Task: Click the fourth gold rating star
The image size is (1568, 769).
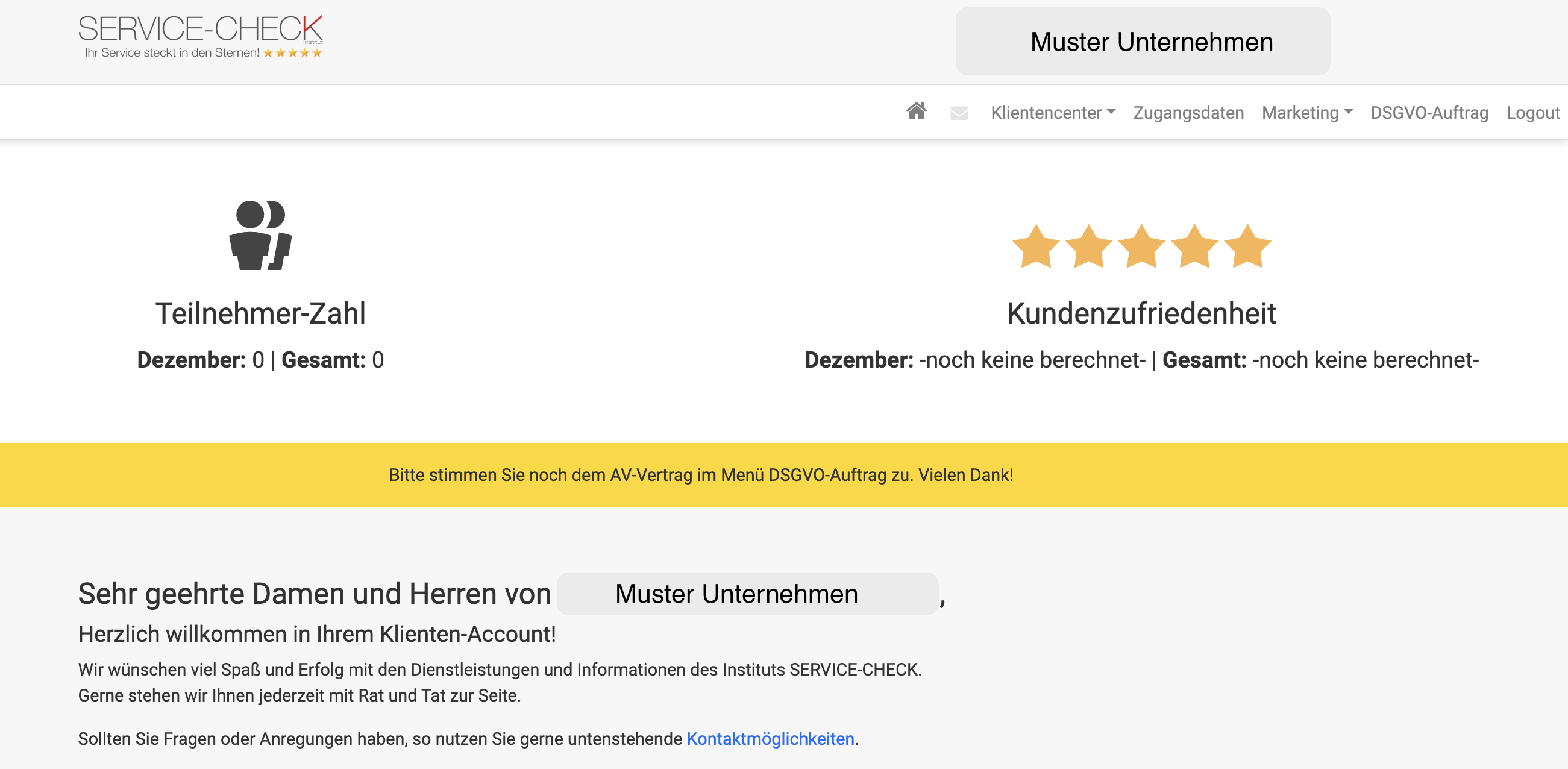Action: [1194, 246]
